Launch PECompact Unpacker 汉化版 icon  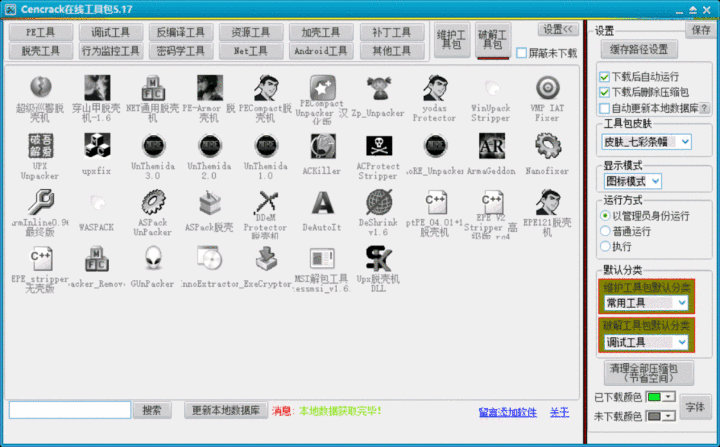click(322, 87)
